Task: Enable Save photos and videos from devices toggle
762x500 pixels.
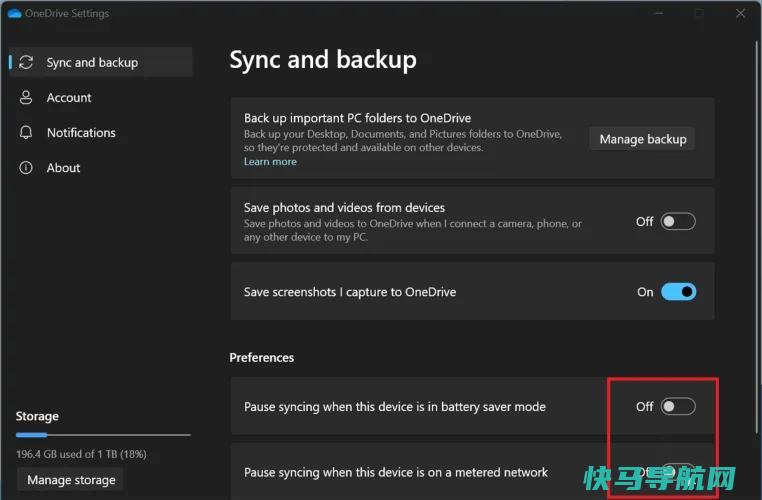Action: point(678,222)
